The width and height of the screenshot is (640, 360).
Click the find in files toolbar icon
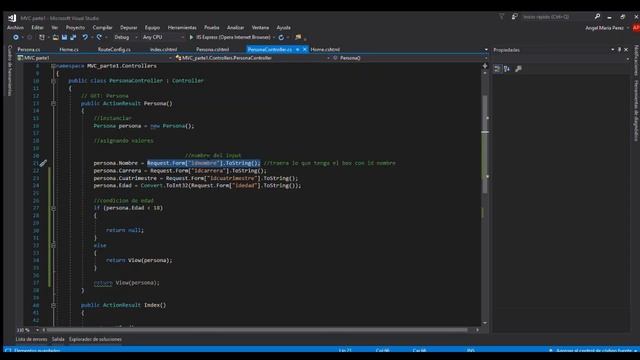(x=298, y=37)
